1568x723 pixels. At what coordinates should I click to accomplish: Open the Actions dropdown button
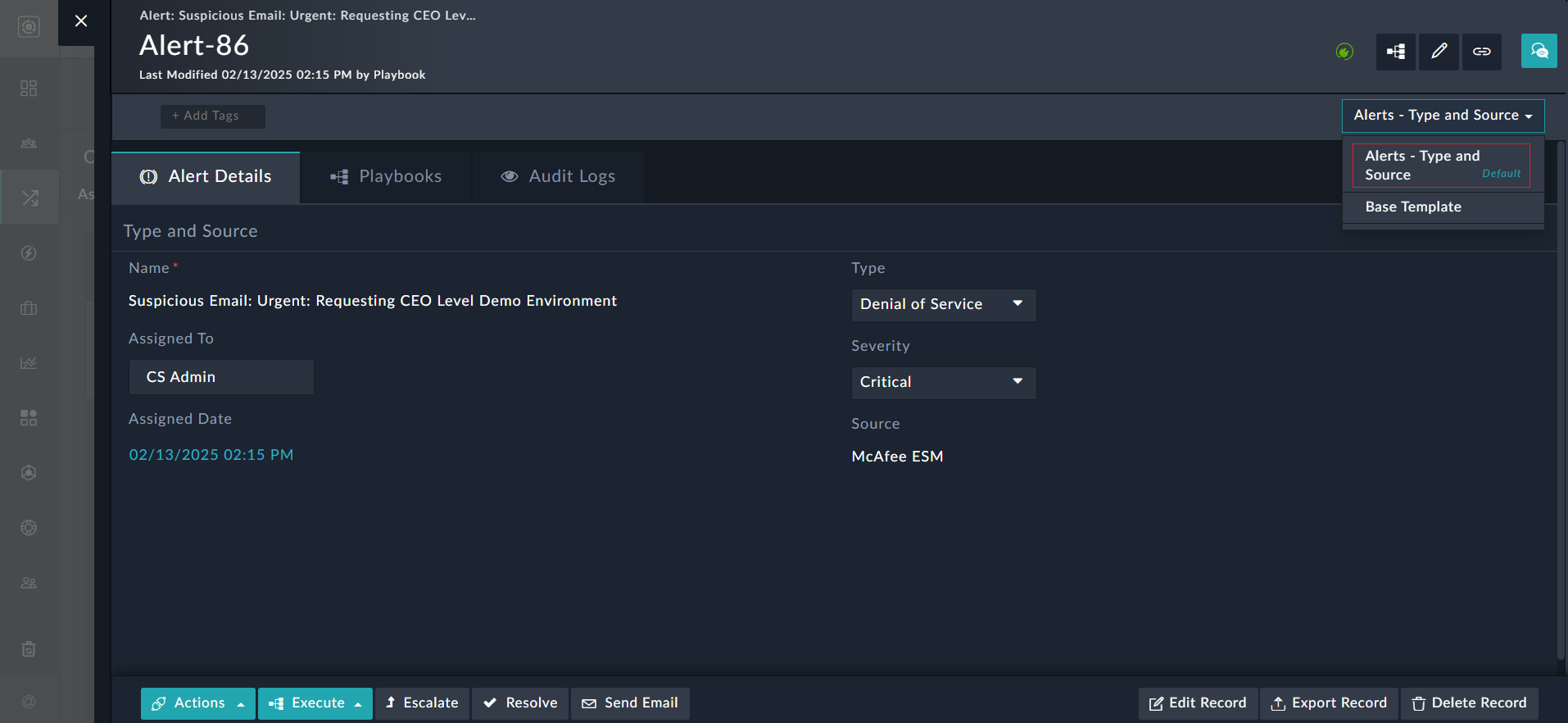point(197,703)
